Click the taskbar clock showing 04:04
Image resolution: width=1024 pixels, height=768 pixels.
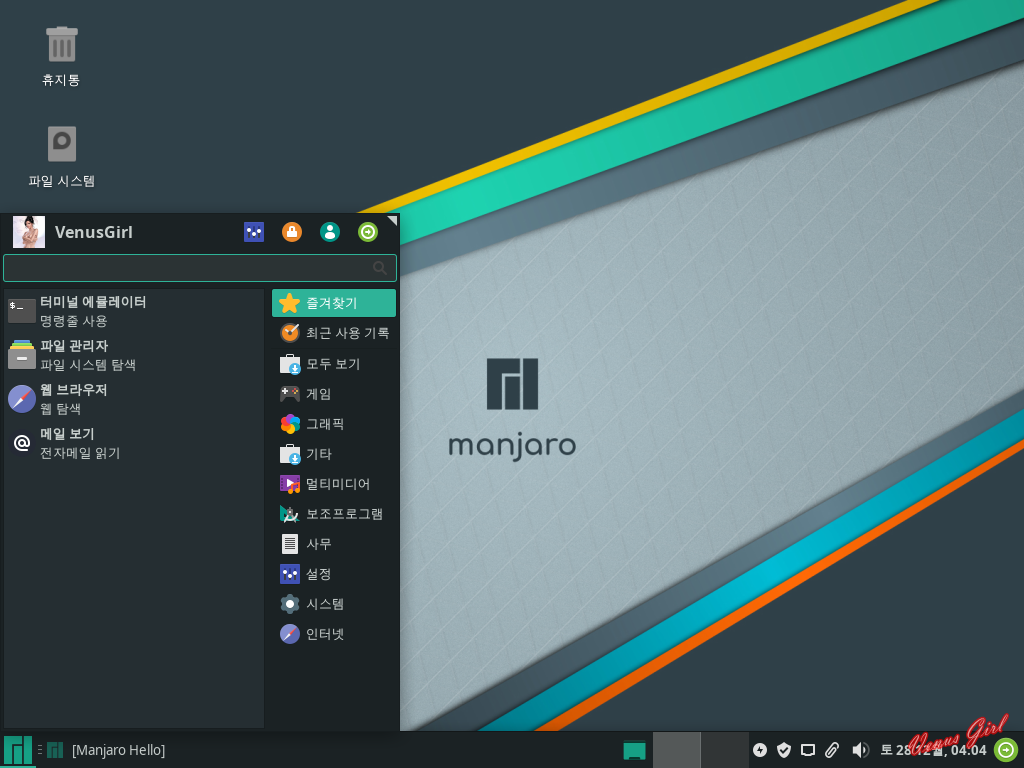click(933, 750)
